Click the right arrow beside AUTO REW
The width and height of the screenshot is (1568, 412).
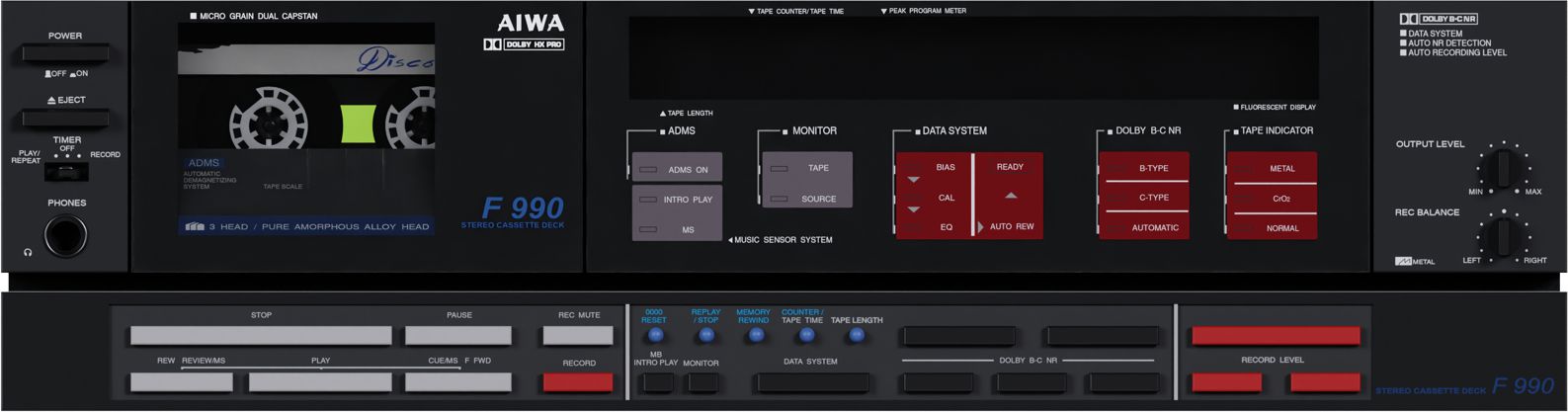point(981,227)
